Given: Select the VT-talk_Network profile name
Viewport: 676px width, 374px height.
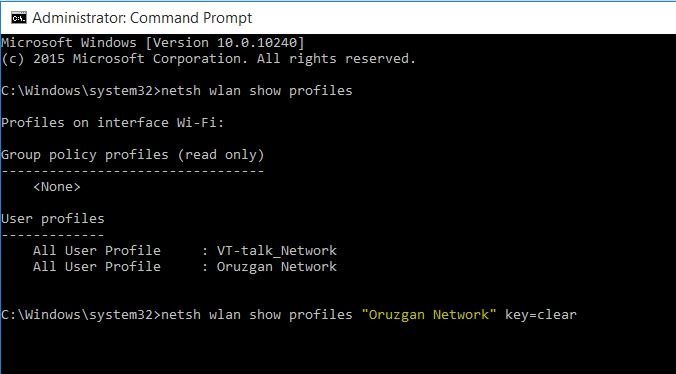Looking at the screenshot, I should (276, 251).
